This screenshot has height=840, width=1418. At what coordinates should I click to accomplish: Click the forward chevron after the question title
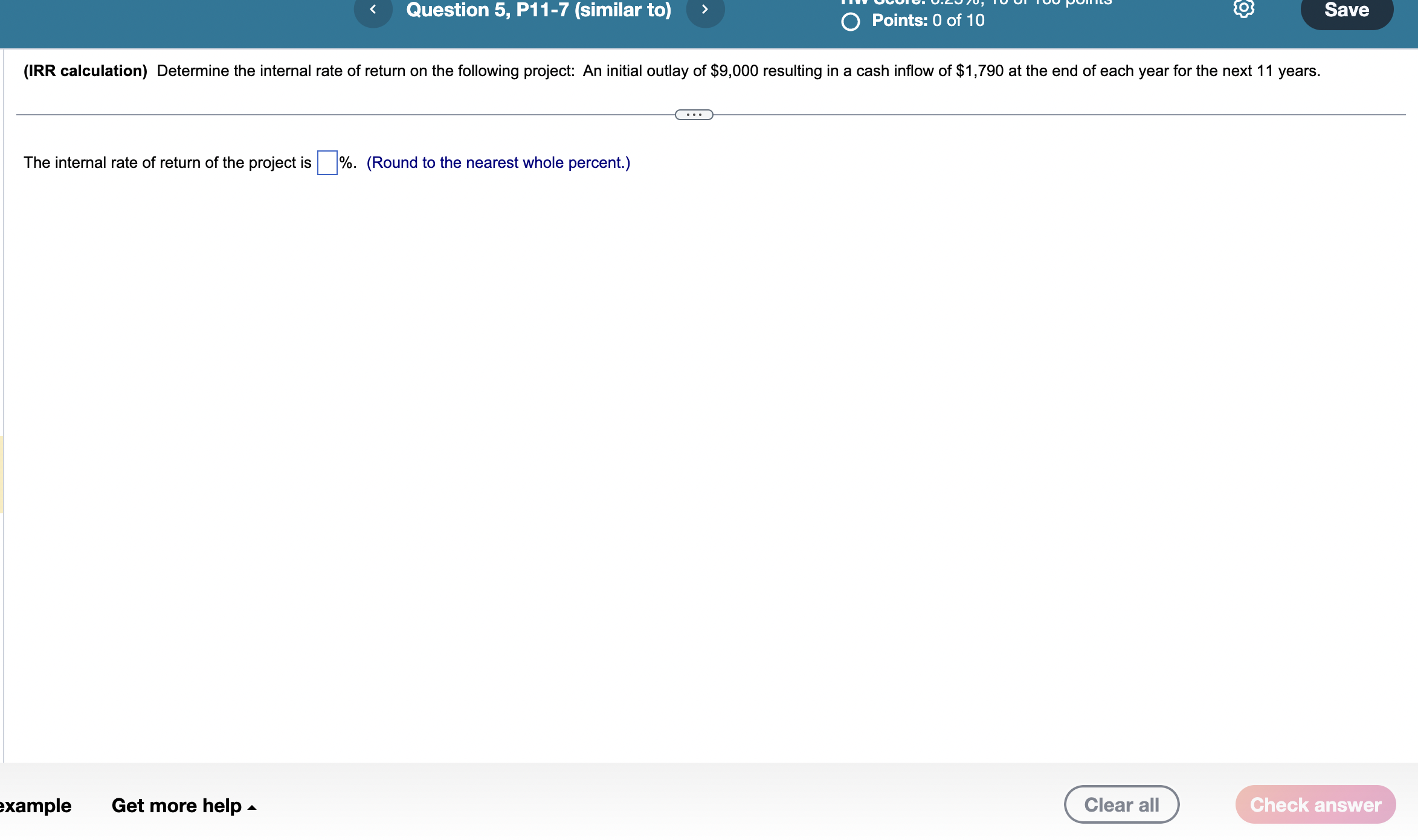(x=704, y=10)
